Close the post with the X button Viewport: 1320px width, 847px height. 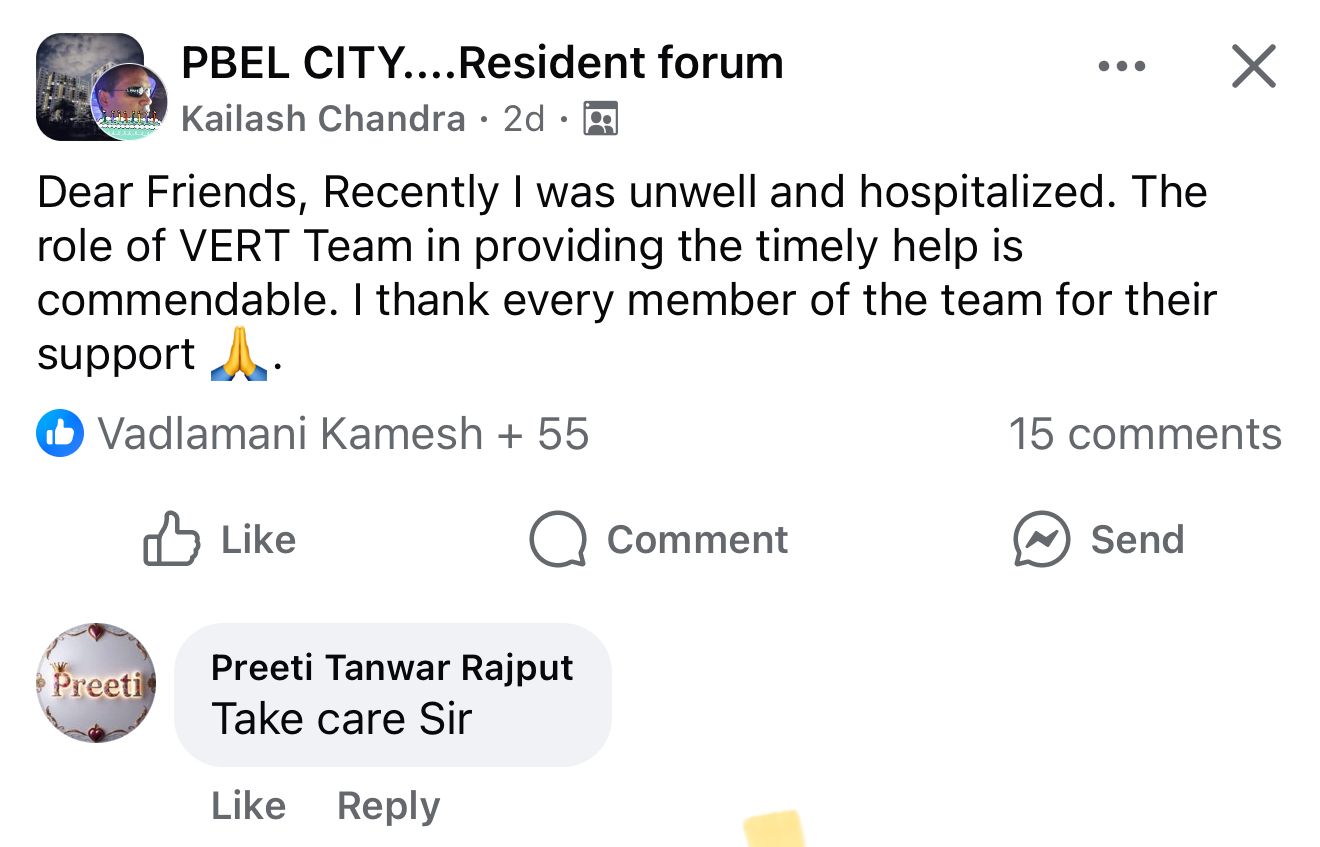[x=1253, y=67]
